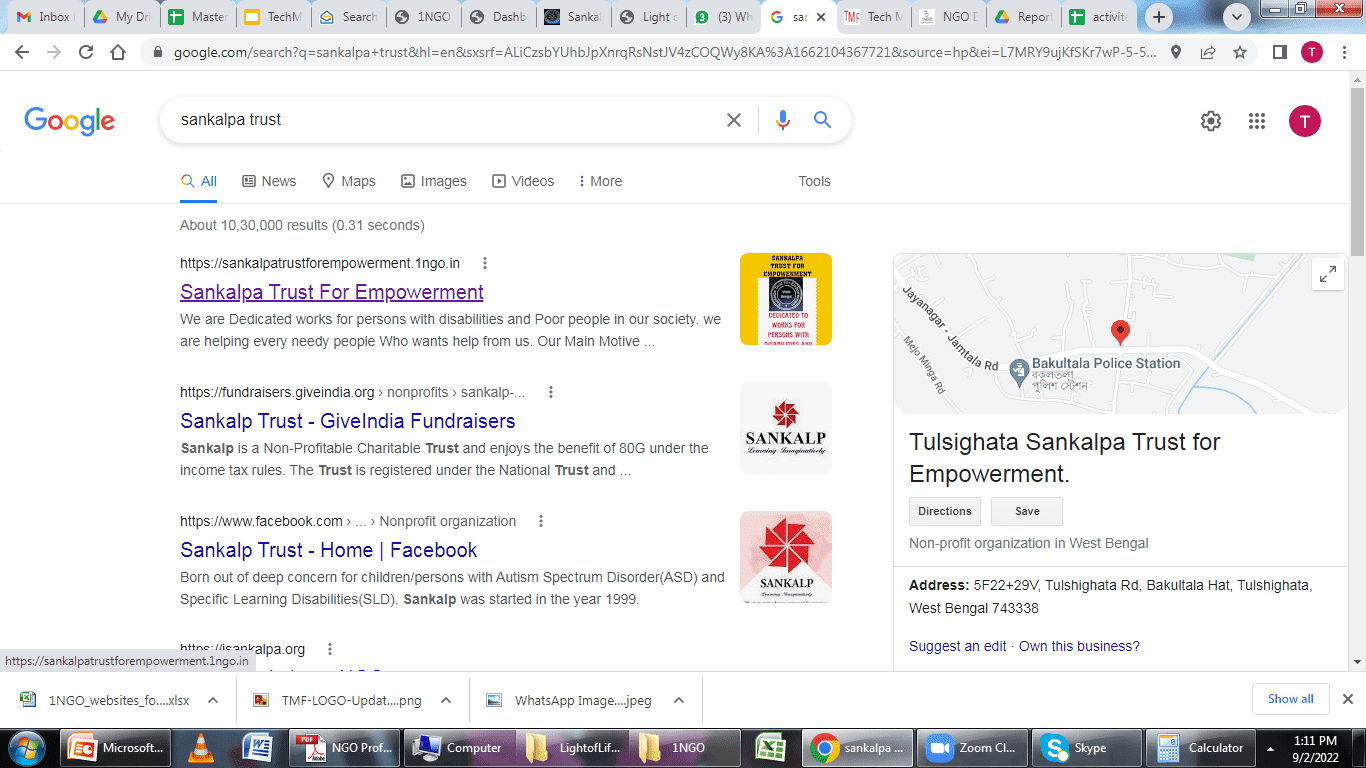Click the browser address bar URL
Viewport: 1366px width, 768px height.
[x=665, y=52]
